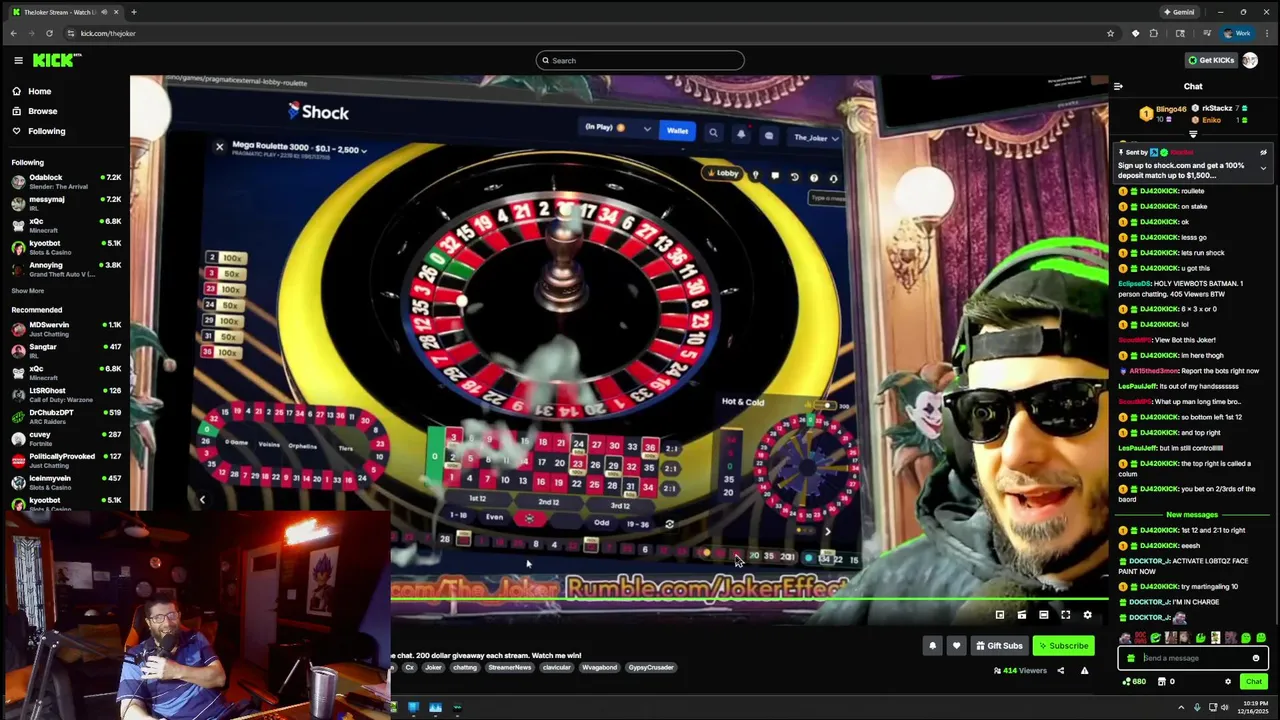Open the user profile avatar menu
Screen dimensions: 1280x720
(1250, 60)
